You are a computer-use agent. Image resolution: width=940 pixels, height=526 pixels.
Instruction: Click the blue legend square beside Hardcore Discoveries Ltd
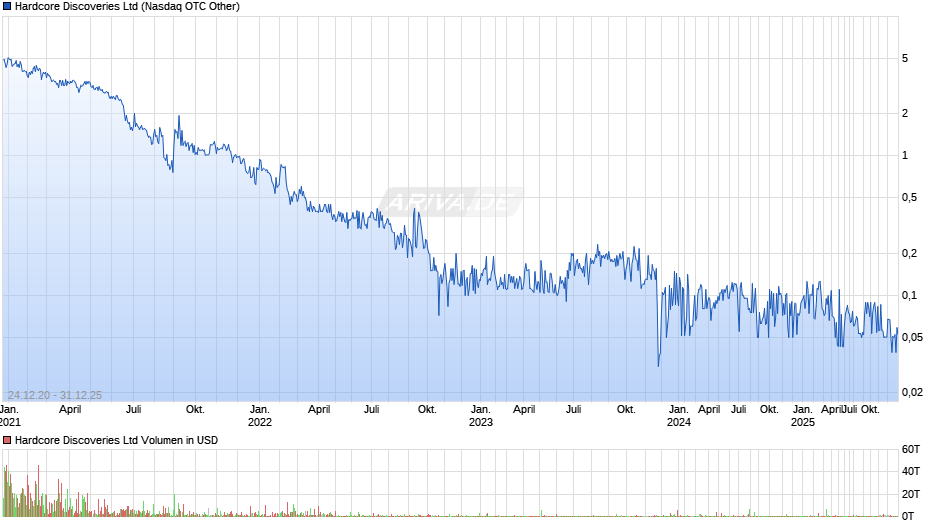[7, 7]
